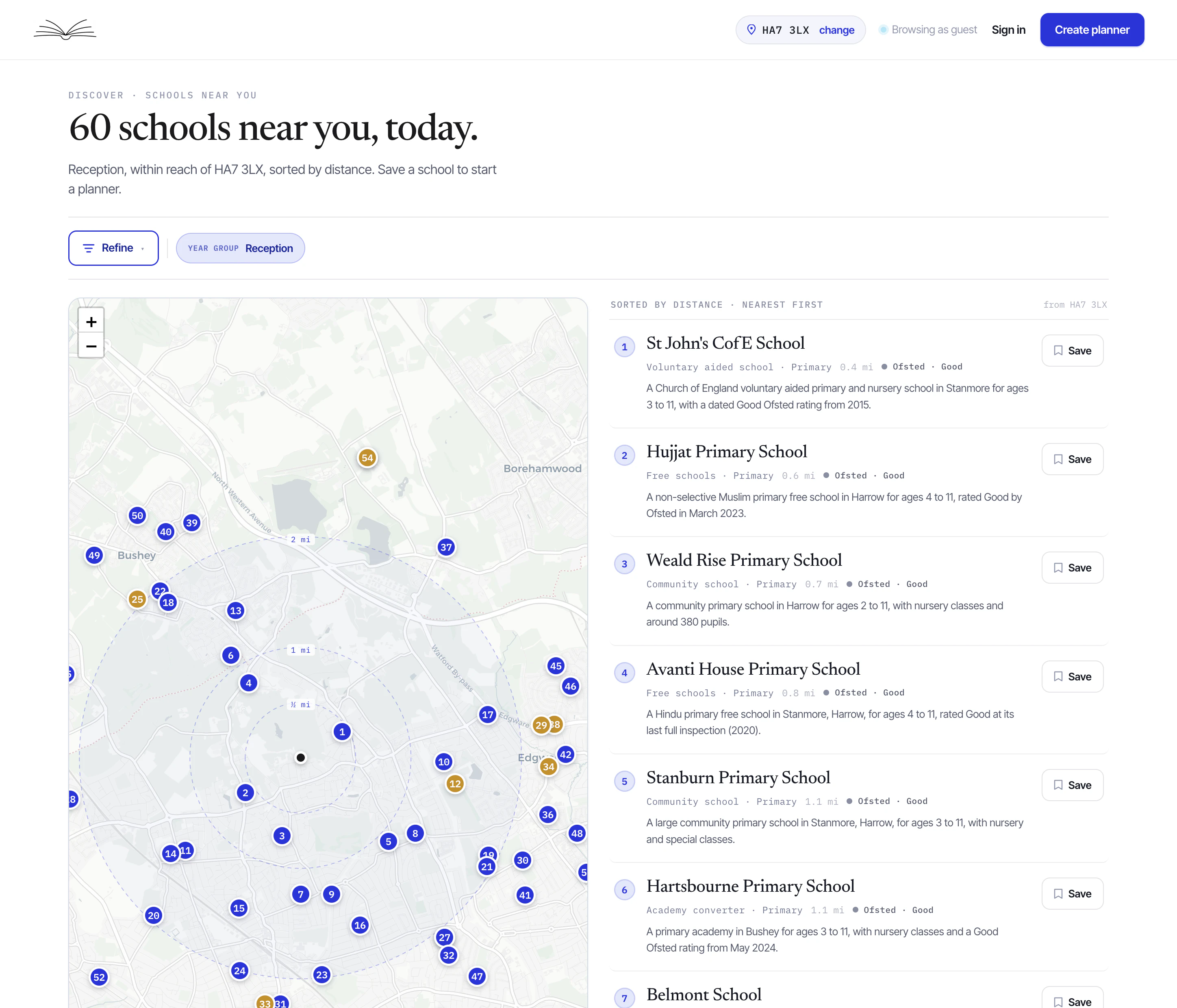Click the home location dot on map
The image size is (1177, 1008).
(x=301, y=757)
